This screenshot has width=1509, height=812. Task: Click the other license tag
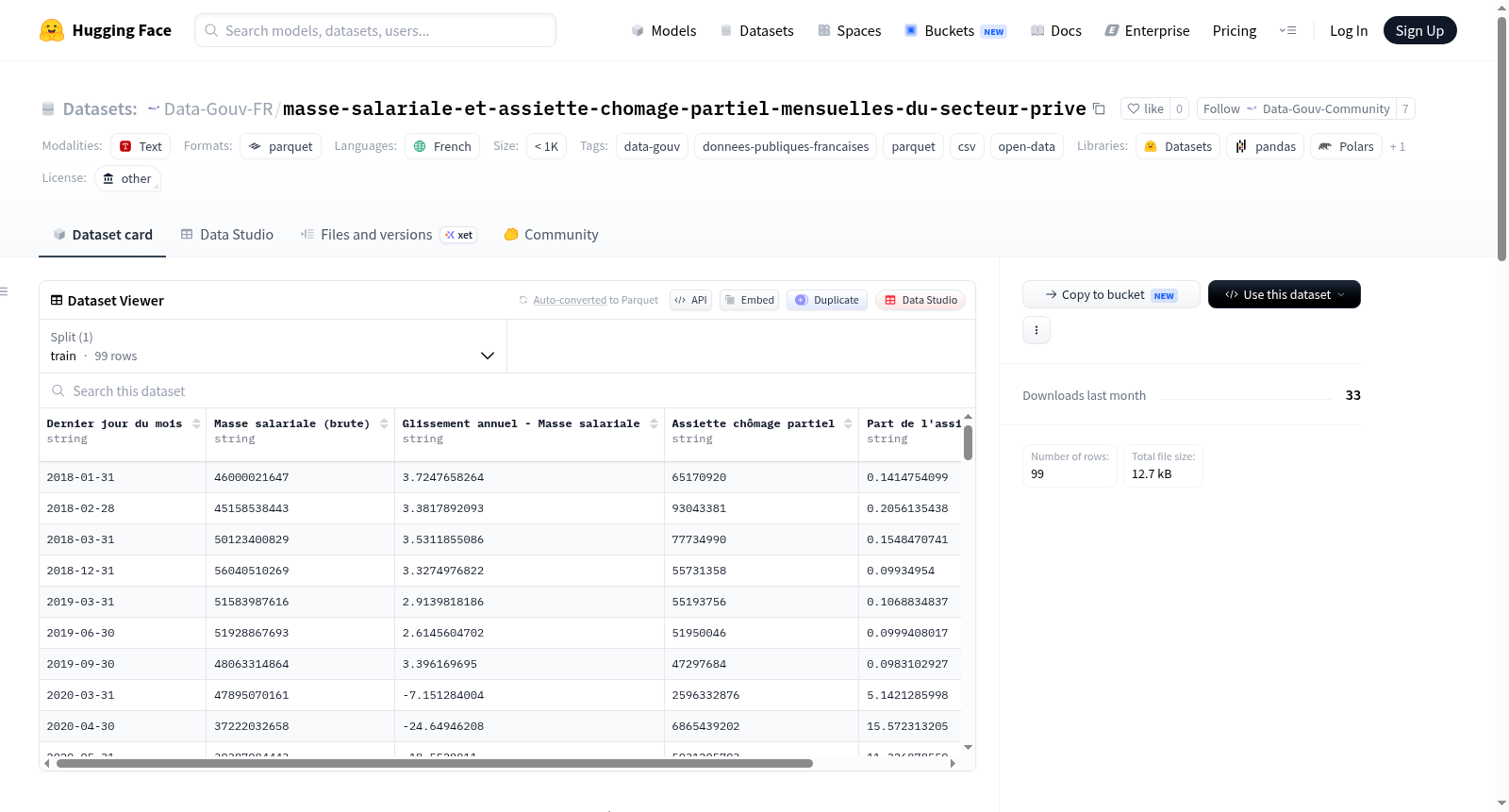127,178
